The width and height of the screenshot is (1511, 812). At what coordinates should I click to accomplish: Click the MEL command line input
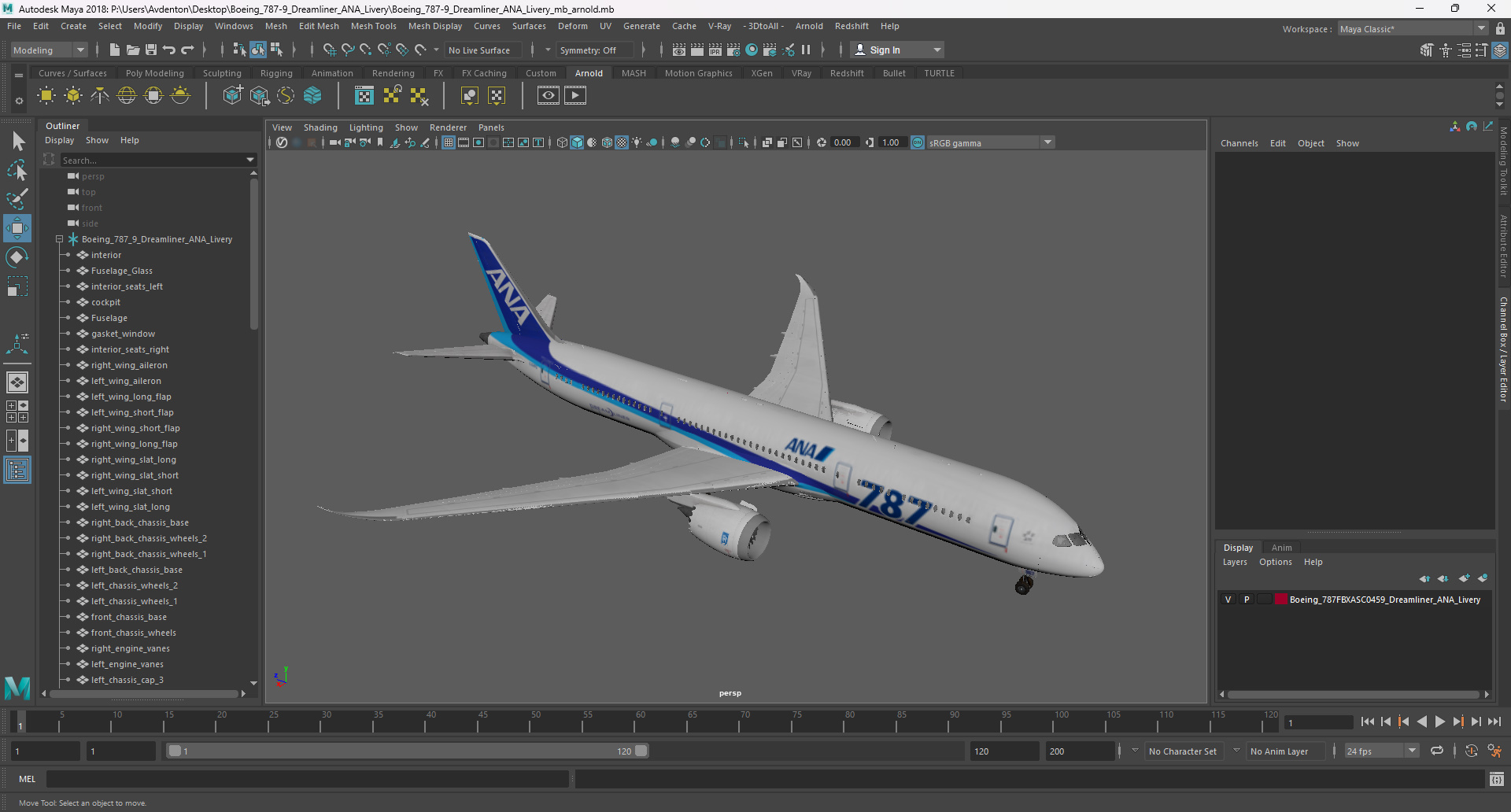click(x=307, y=779)
